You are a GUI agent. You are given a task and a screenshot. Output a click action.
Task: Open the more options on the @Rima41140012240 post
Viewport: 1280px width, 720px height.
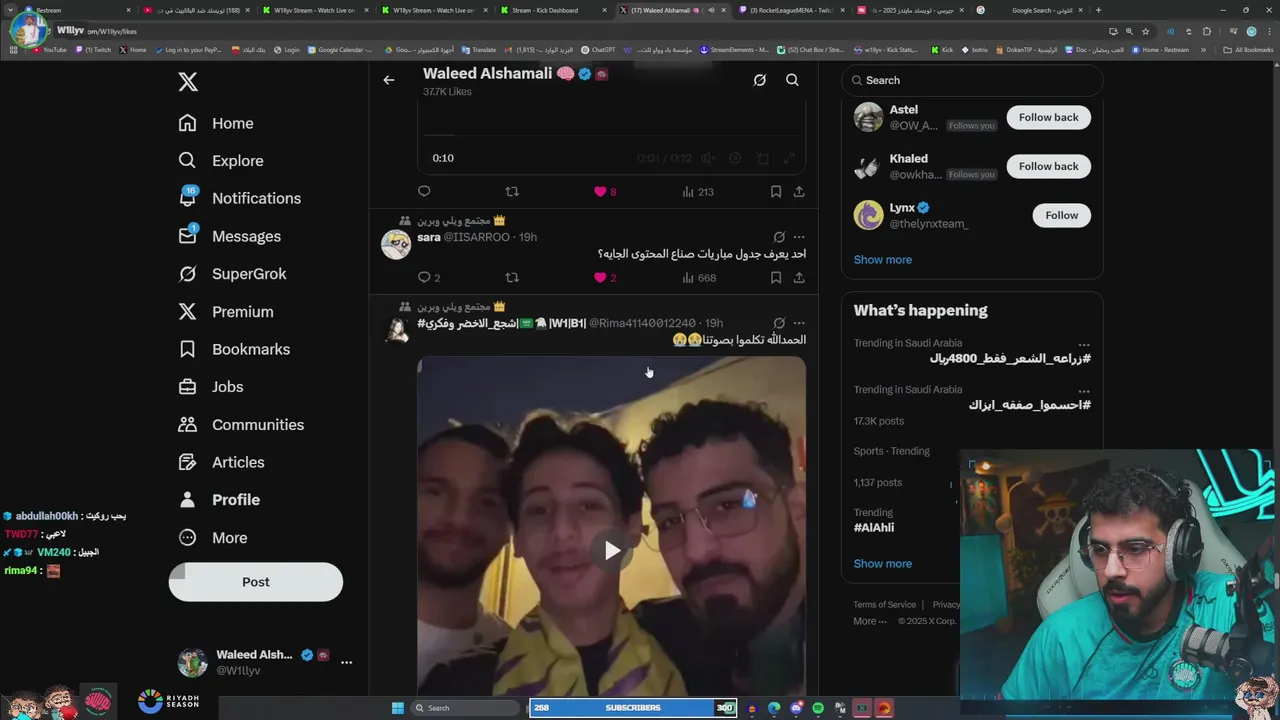799,323
